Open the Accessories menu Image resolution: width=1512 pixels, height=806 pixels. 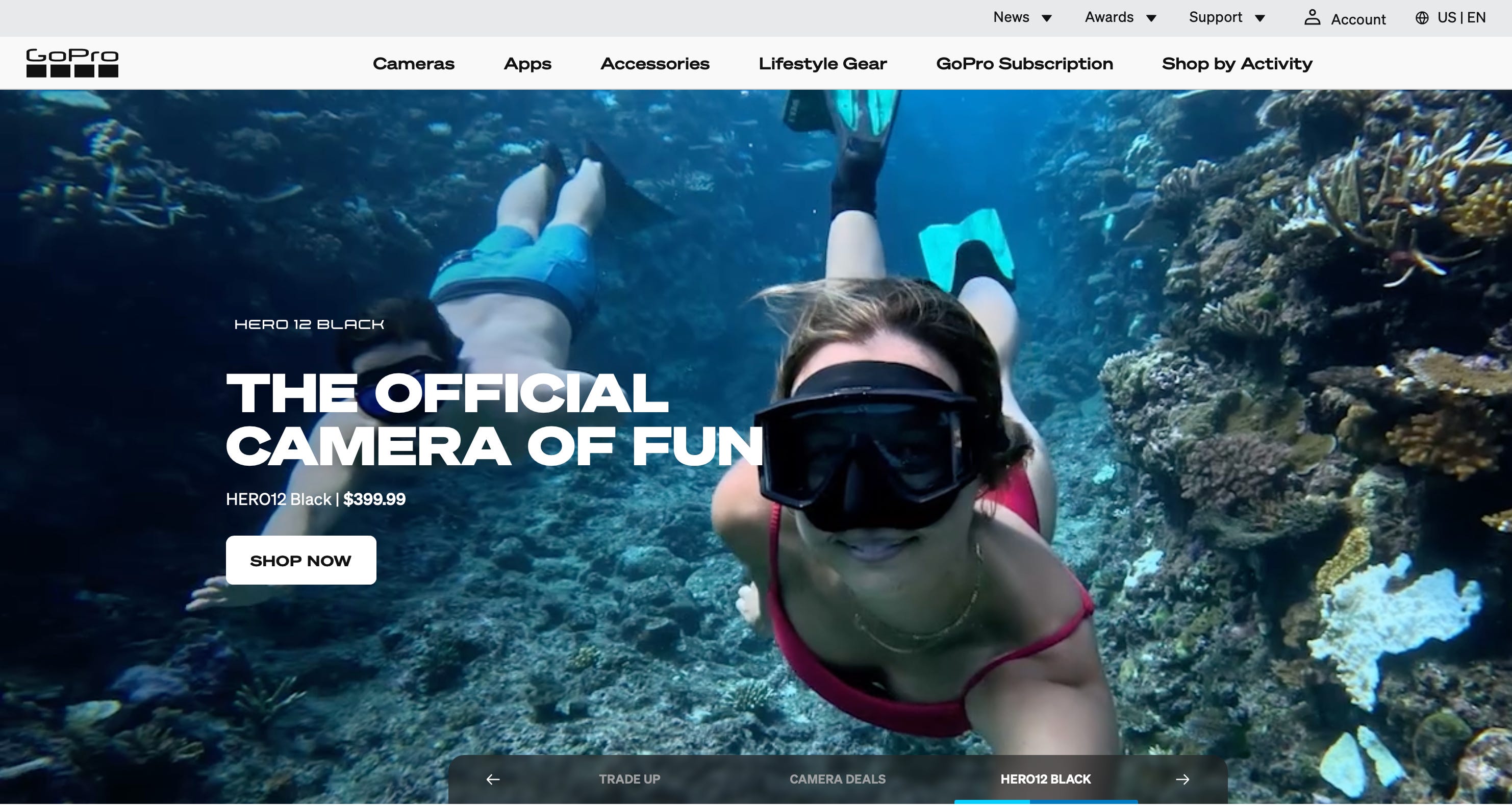click(x=655, y=63)
